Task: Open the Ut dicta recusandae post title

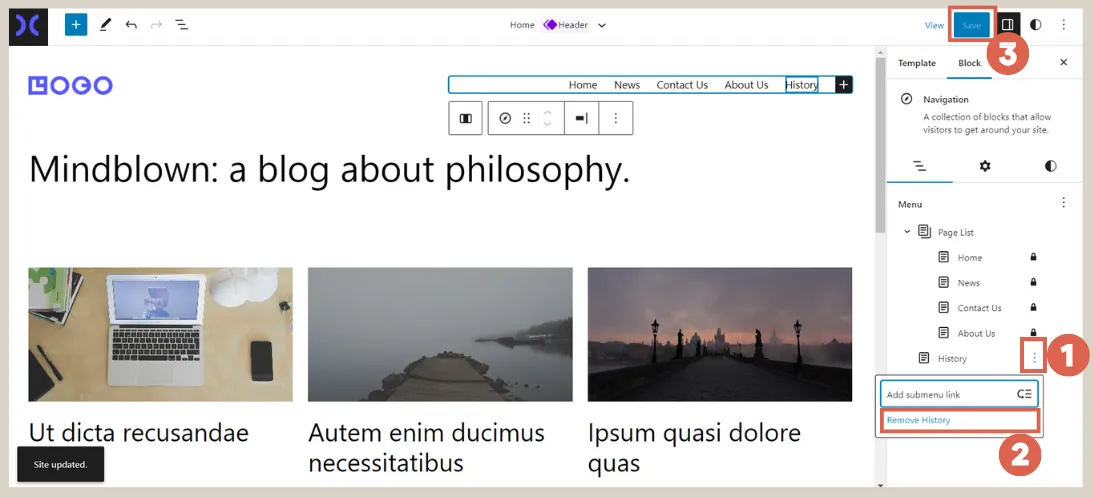Action: (x=139, y=433)
